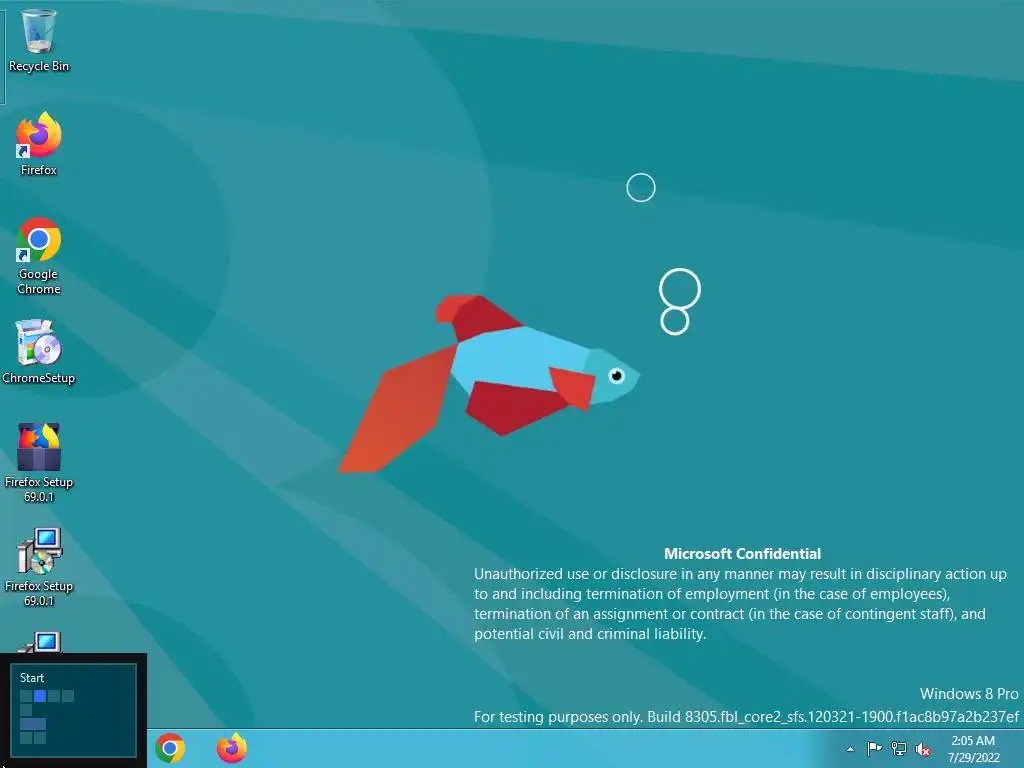Select the Google Chrome desktop shortcut
The height and width of the screenshot is (768, 1024).
39,256
